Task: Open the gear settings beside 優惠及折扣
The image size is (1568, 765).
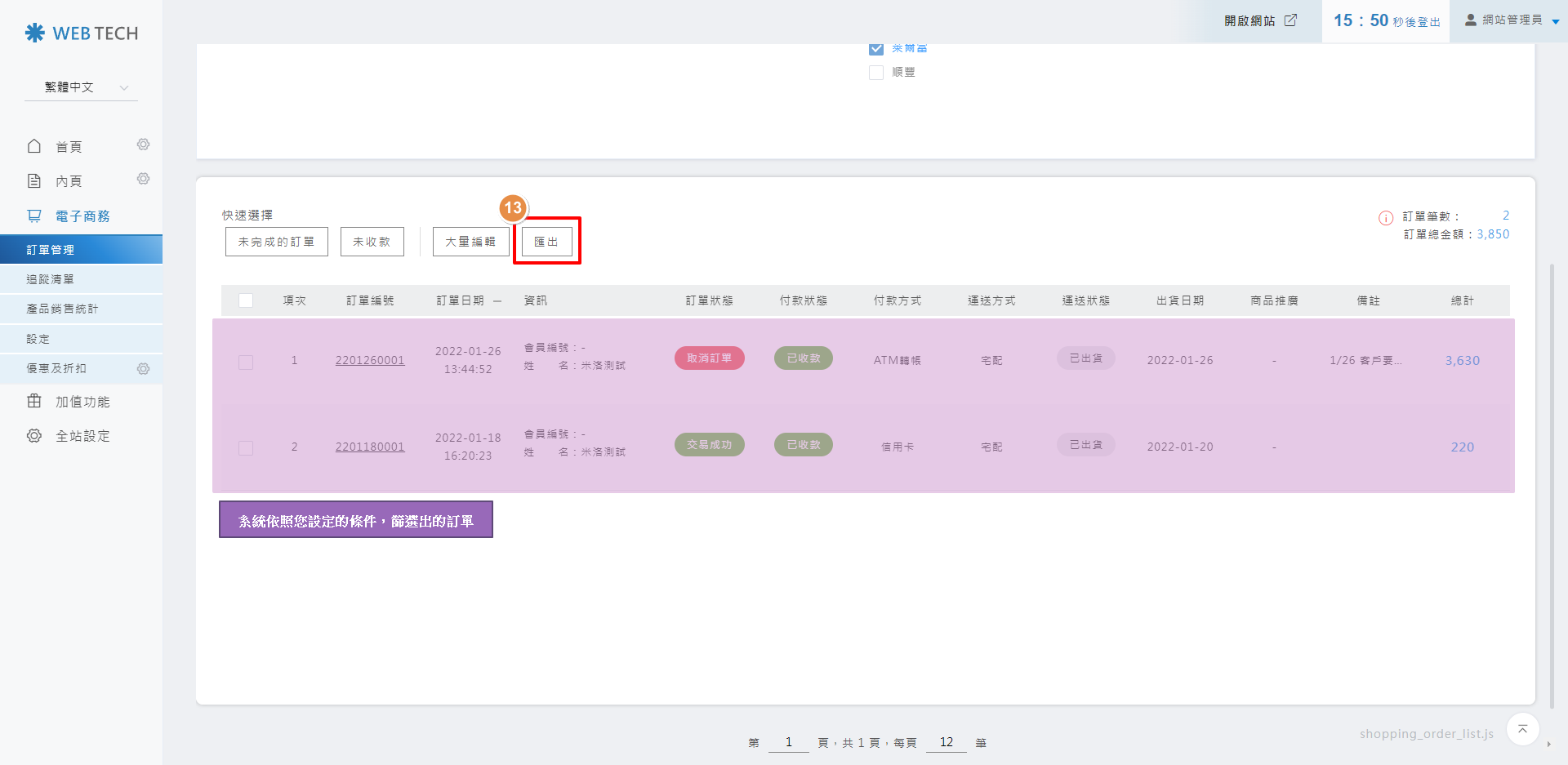Action: click(143, 369)
